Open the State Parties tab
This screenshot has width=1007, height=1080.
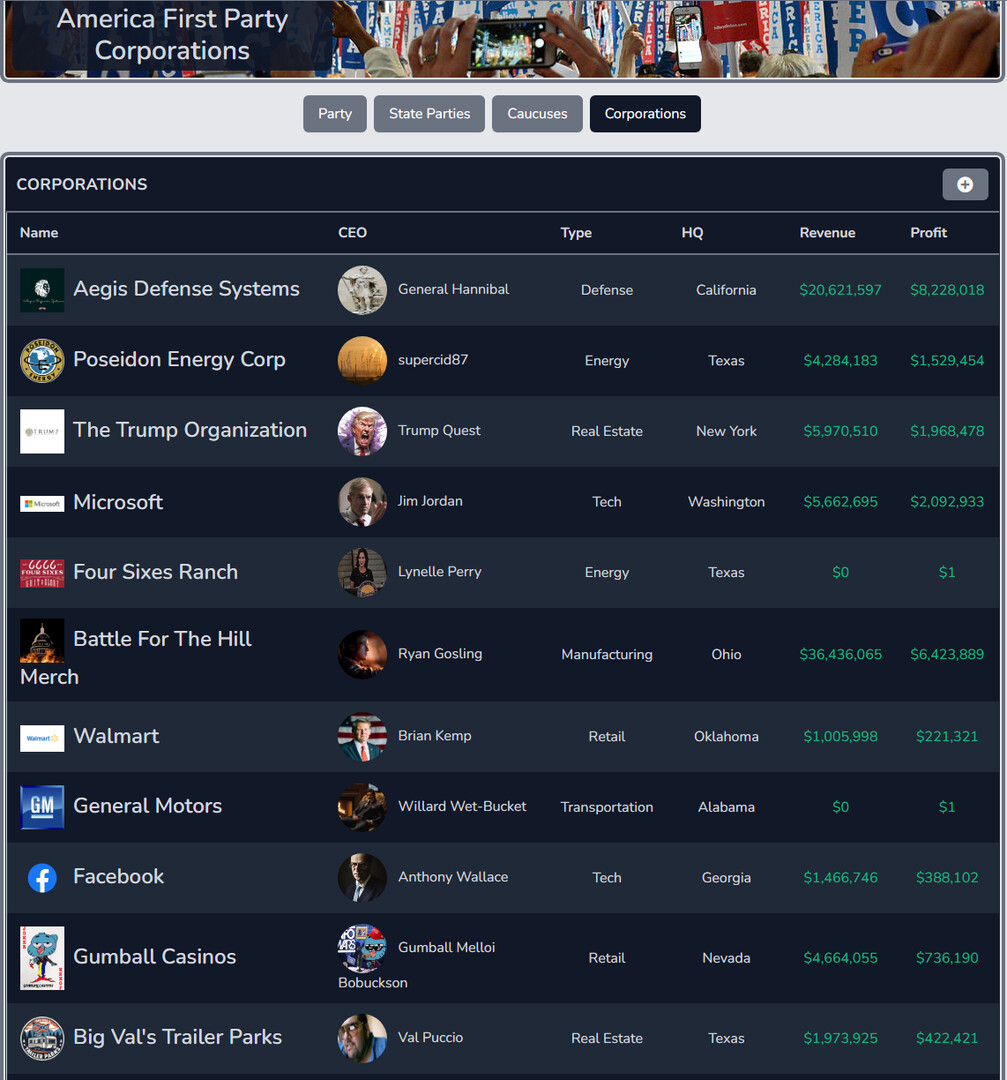pyautogui.click(x=429, y=114)
